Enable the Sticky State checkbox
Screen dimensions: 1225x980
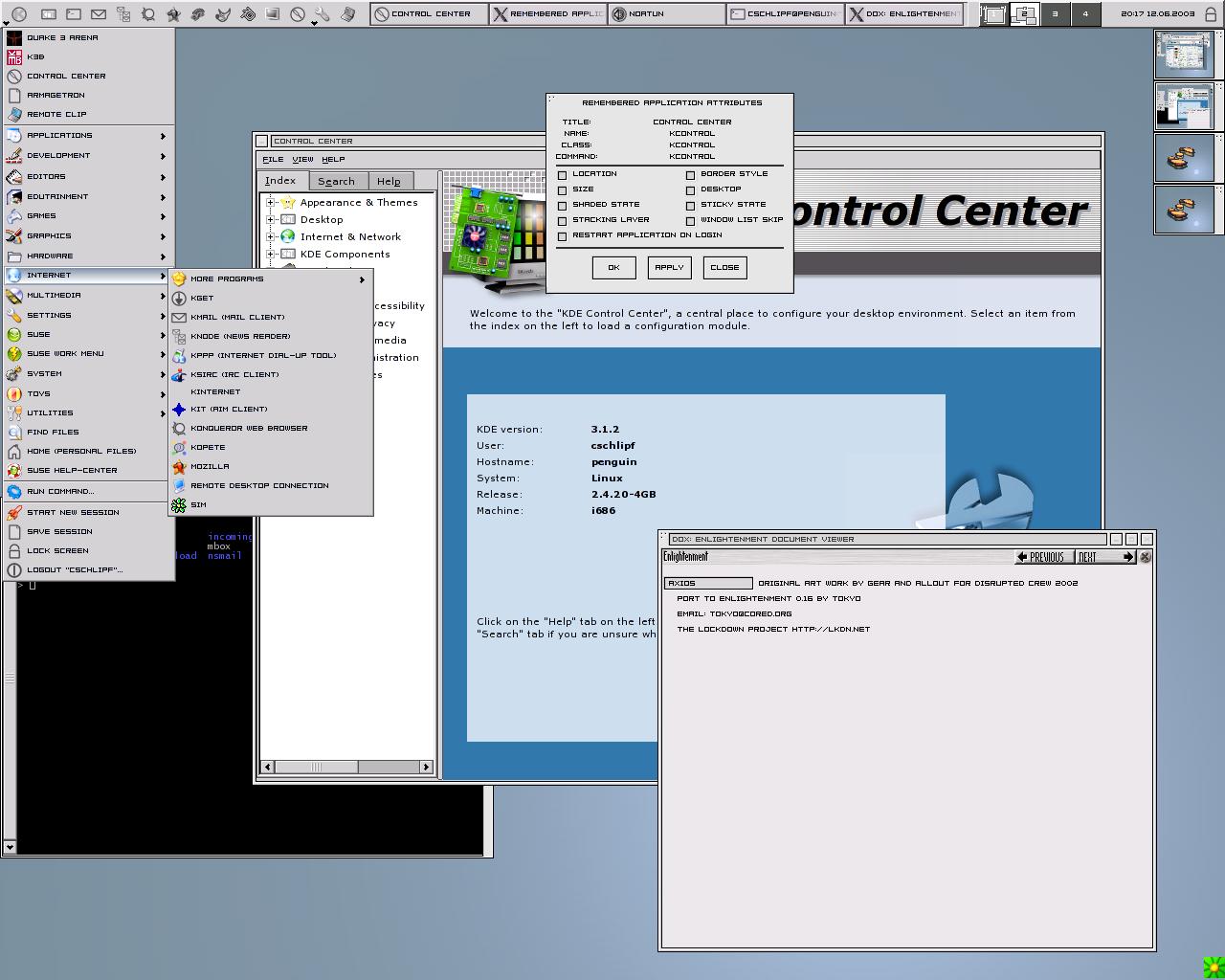click(x=690, y=206)
